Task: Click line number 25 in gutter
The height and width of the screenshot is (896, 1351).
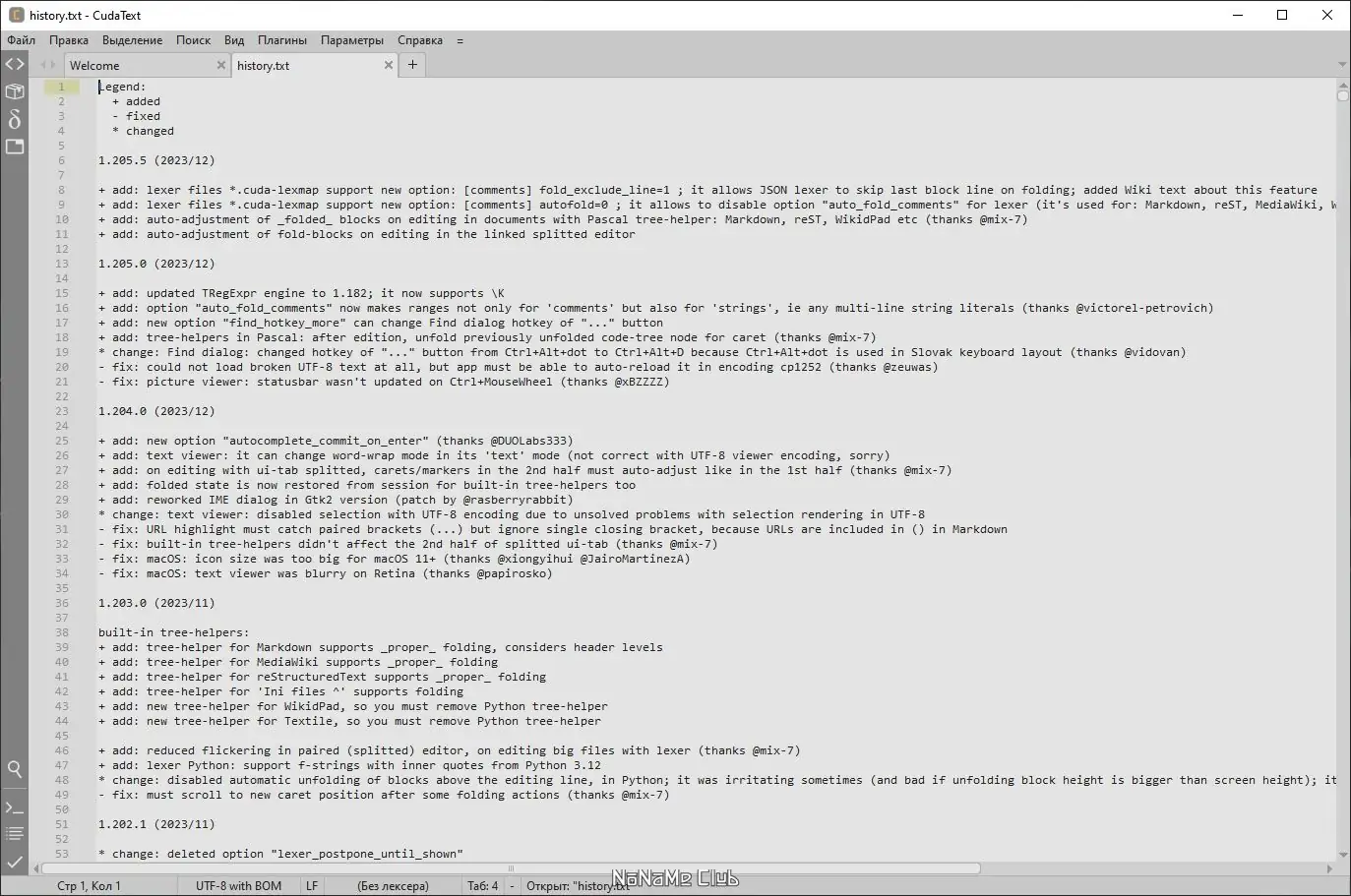Action: (61, 441)
